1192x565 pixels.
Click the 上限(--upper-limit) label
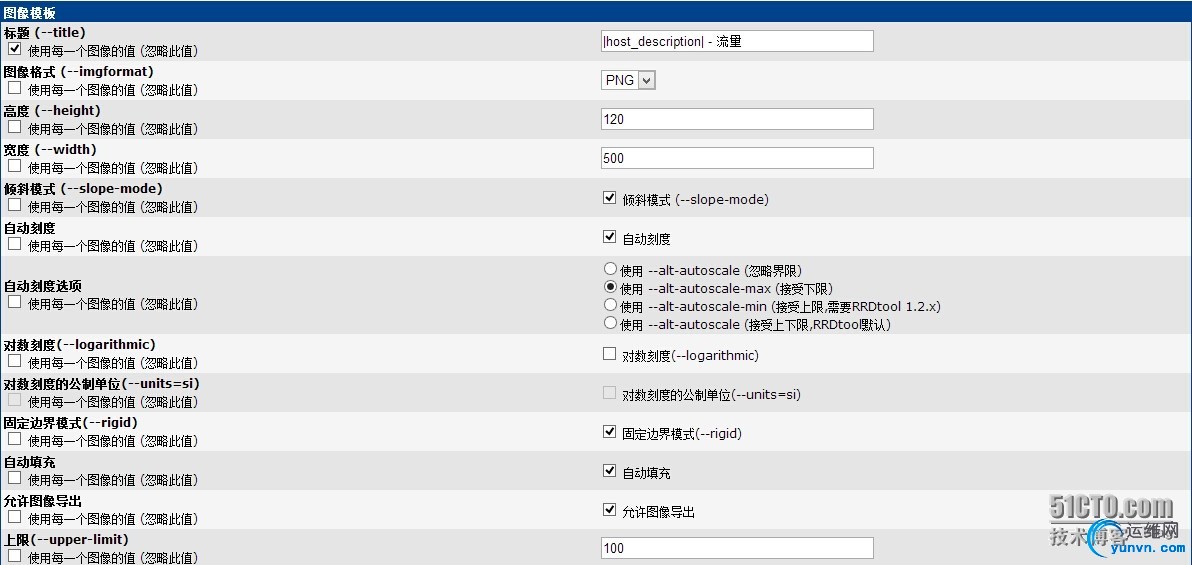click(65, 539)
